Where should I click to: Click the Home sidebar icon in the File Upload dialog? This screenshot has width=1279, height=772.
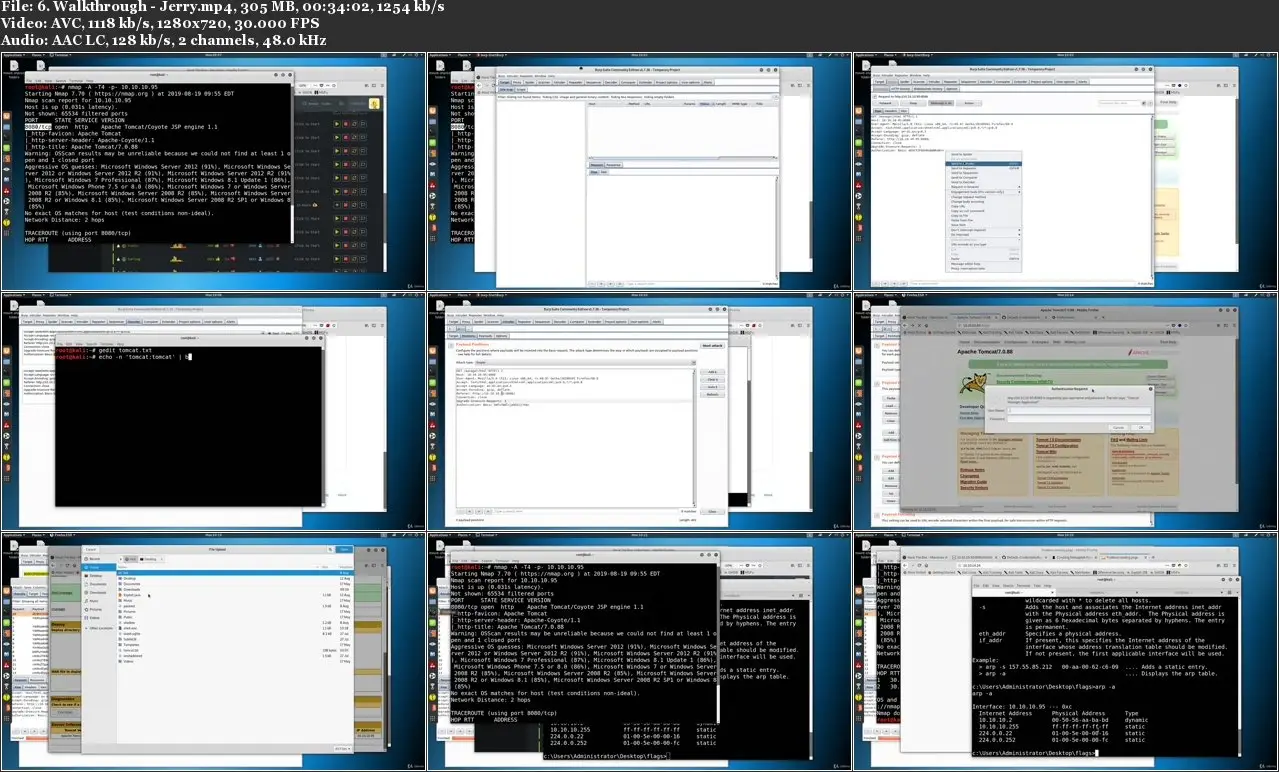93,567
